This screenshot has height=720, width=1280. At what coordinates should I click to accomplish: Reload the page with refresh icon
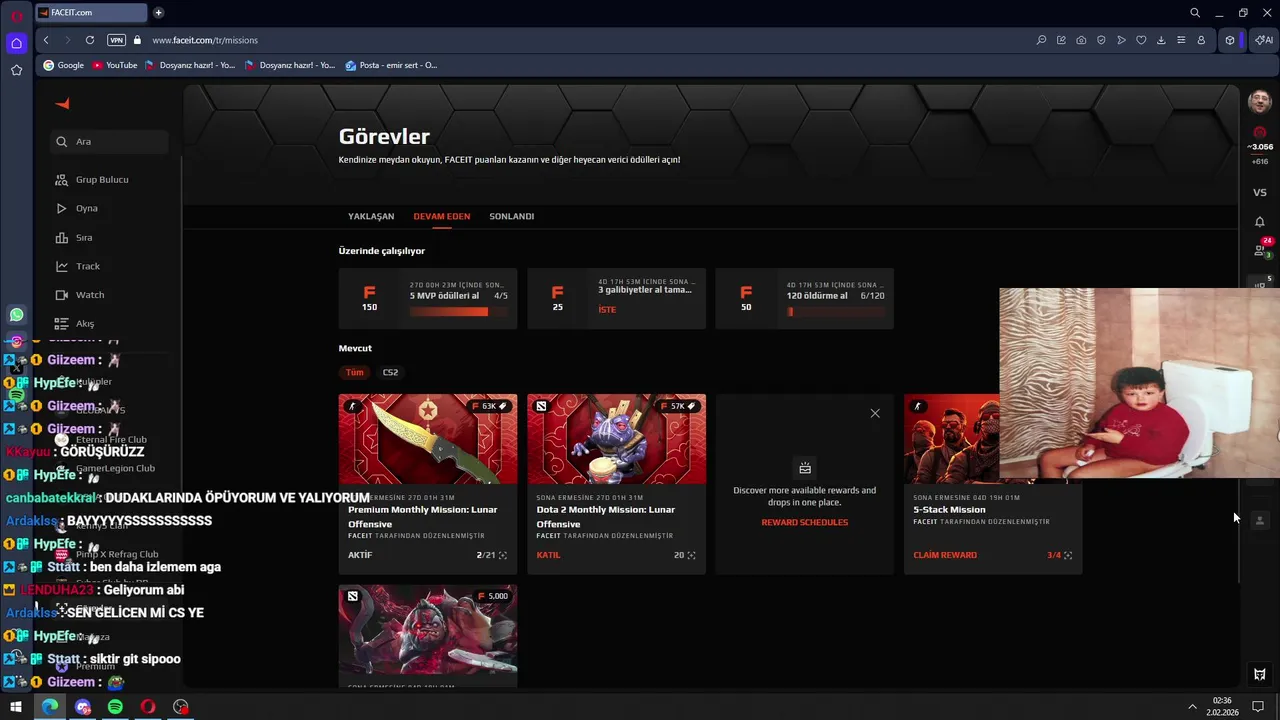[x=90, y=40]
